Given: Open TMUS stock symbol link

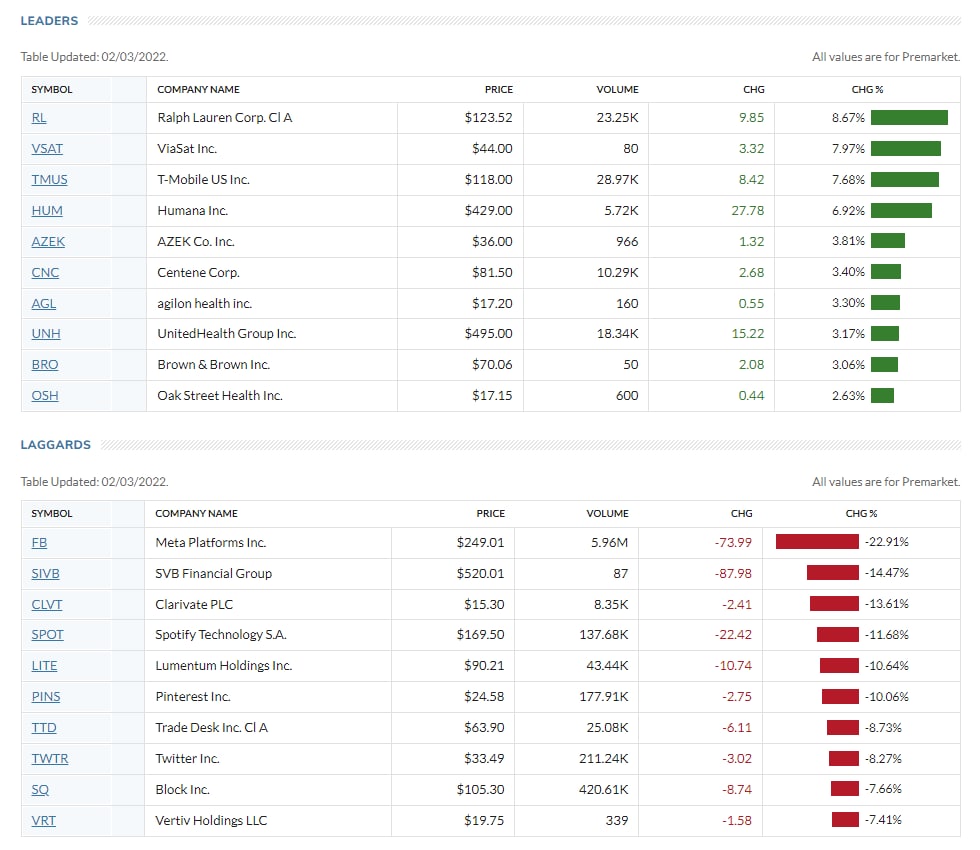Looking at the screenshot, I should [49, 179].
